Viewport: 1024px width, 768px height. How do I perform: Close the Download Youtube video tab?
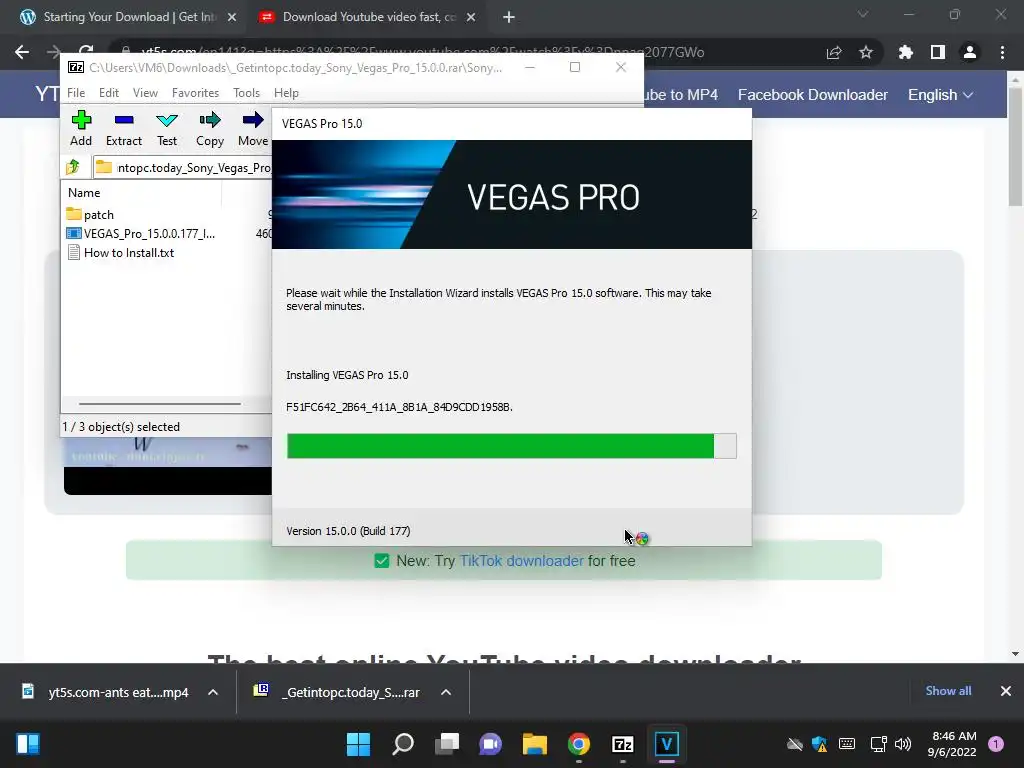471,18
